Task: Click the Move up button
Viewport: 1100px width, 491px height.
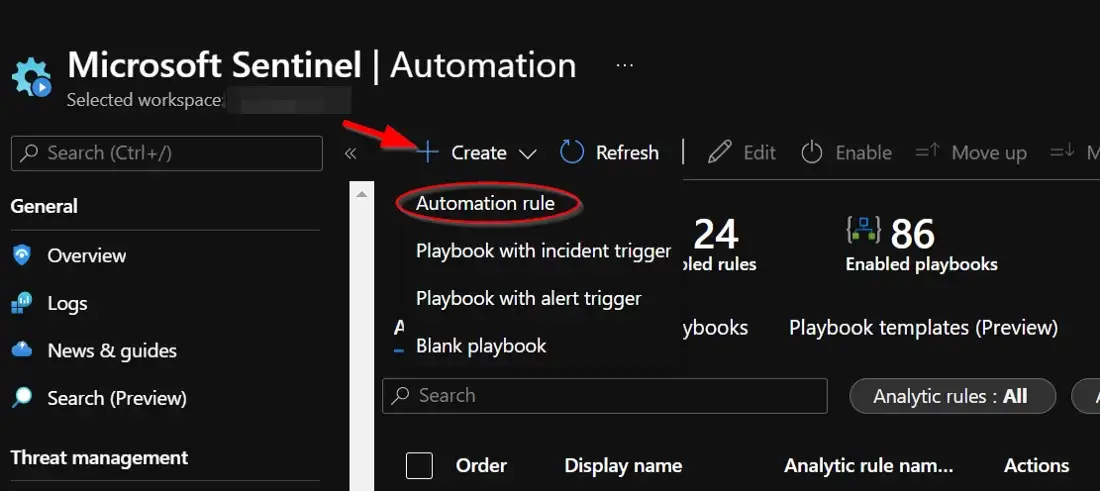Action: [x=971, y=152]
